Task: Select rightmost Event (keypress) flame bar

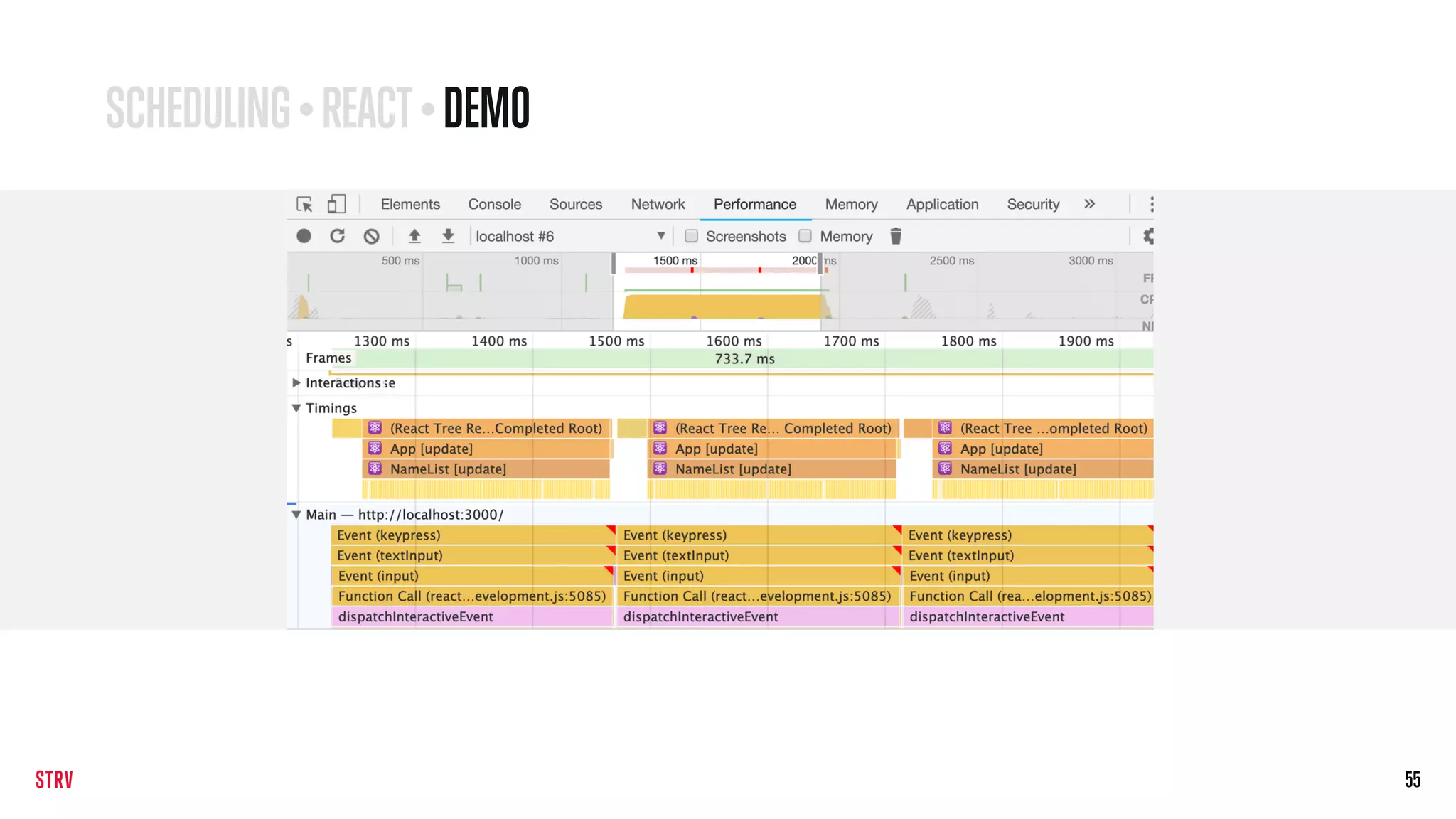Action: (x=1029, y=535)
